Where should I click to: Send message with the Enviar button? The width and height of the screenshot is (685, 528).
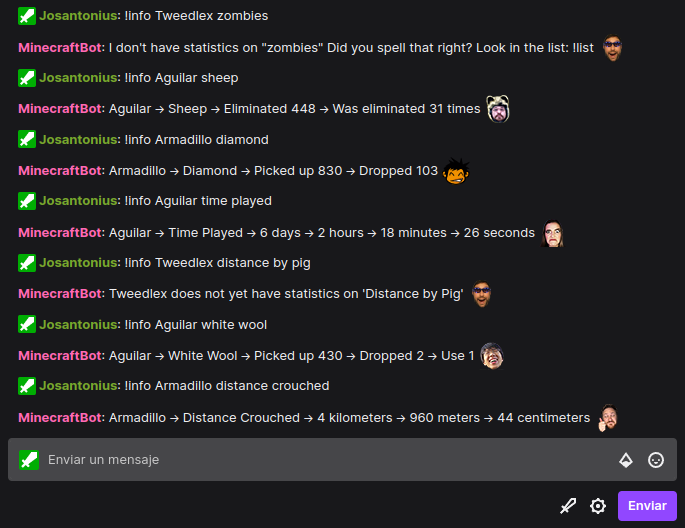647,506
